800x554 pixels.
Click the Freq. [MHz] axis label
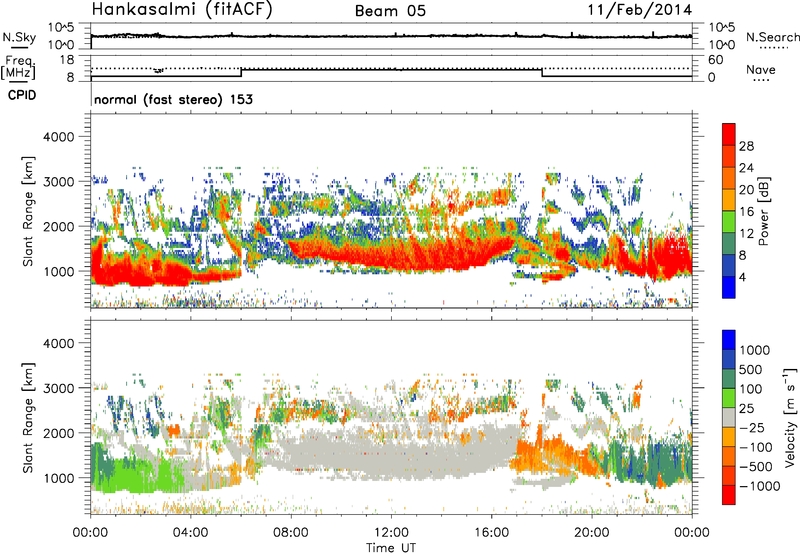[x=19, y=68]
